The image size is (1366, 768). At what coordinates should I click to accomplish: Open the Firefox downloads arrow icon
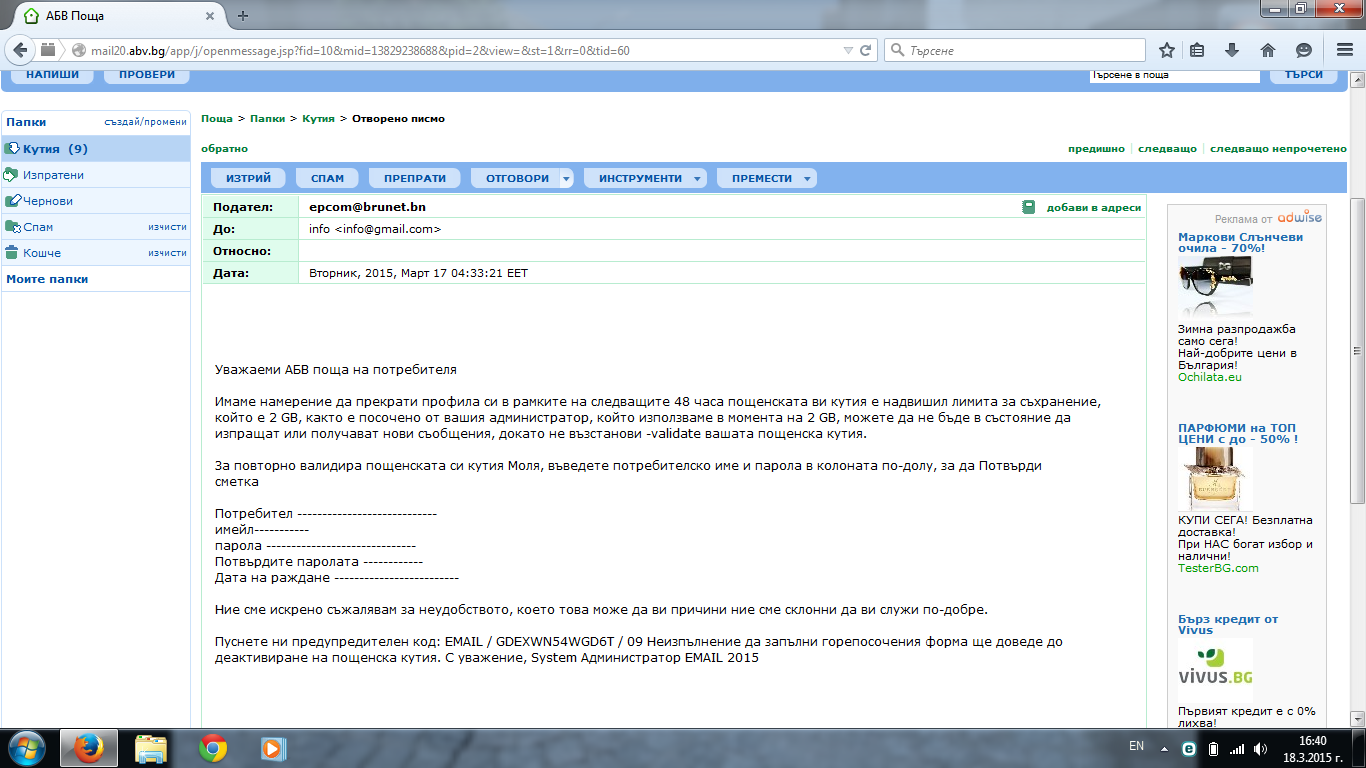pyautogui.click(x=1232, y=50)
